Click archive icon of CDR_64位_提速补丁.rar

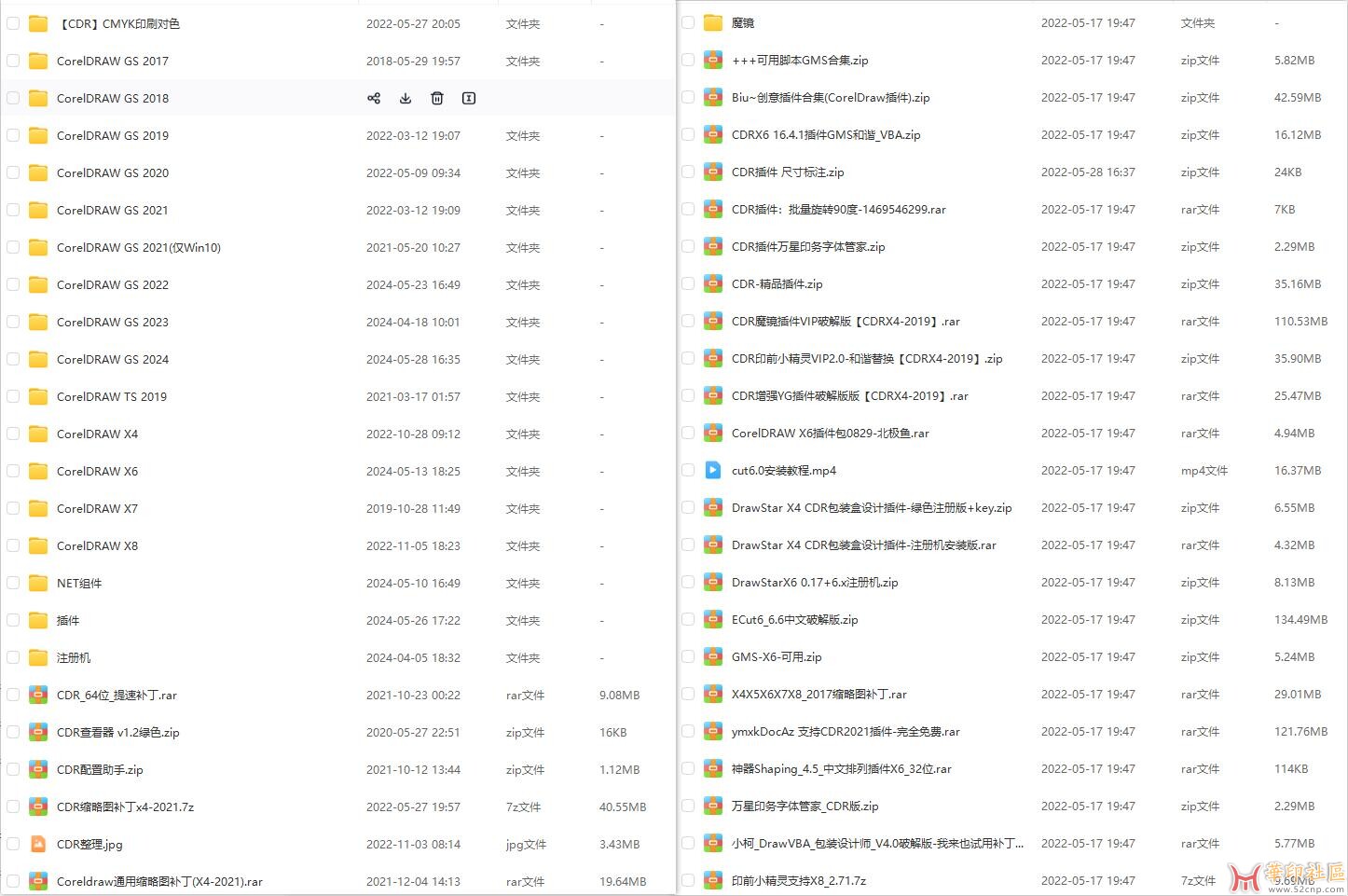pos(38,695)
